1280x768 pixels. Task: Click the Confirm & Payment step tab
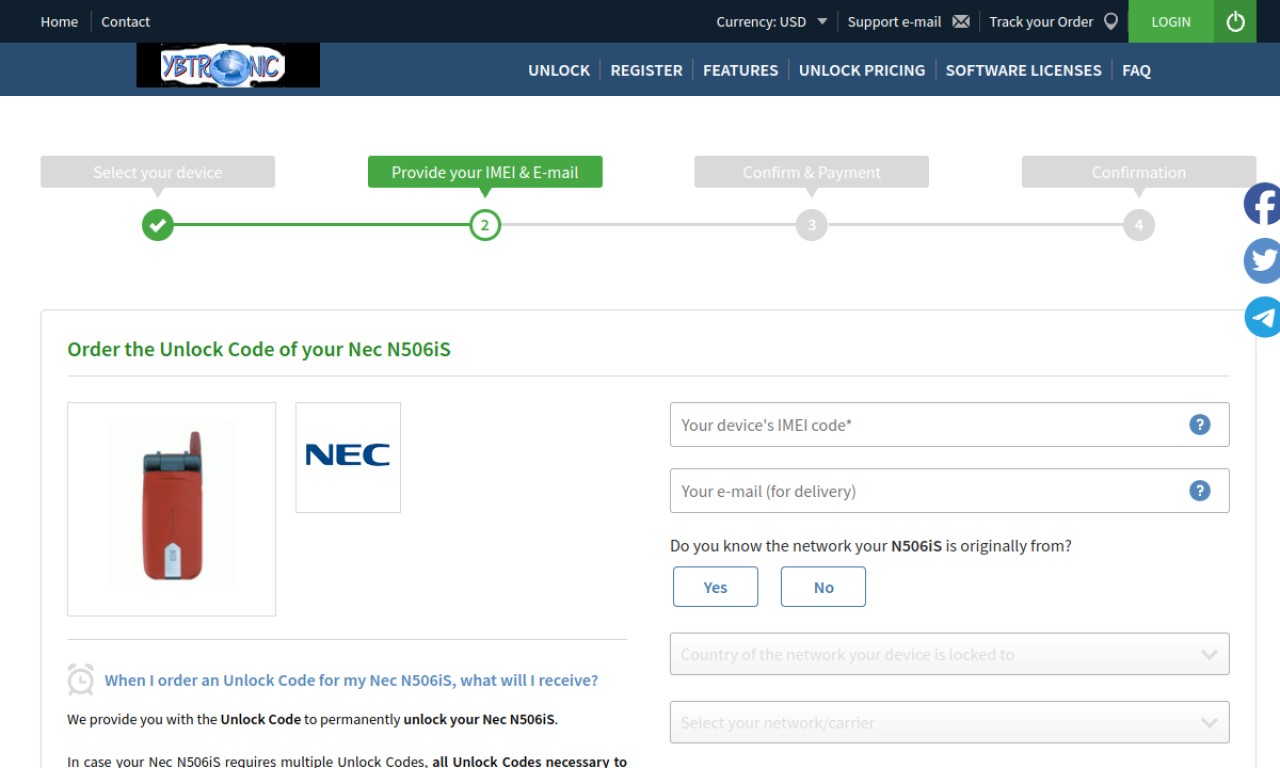(x=812, y=172)
